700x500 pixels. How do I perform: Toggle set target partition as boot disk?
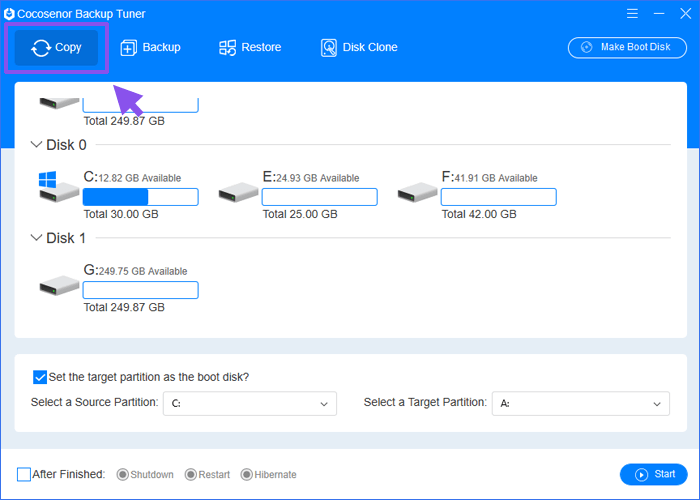(40, 377)
